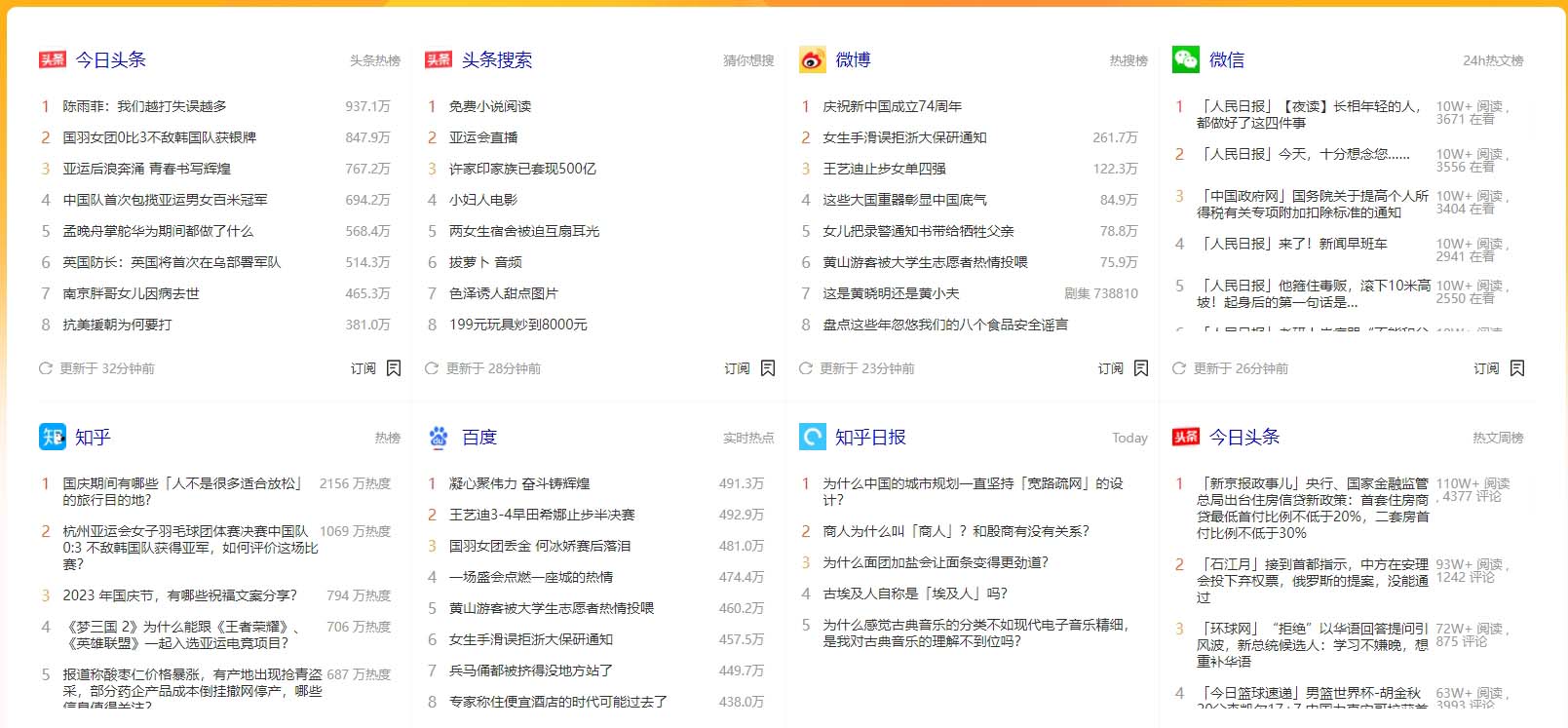Screen dimensions: 1568x728
Task: Bookmark the 微信 card
Action: coord(1517,368)
